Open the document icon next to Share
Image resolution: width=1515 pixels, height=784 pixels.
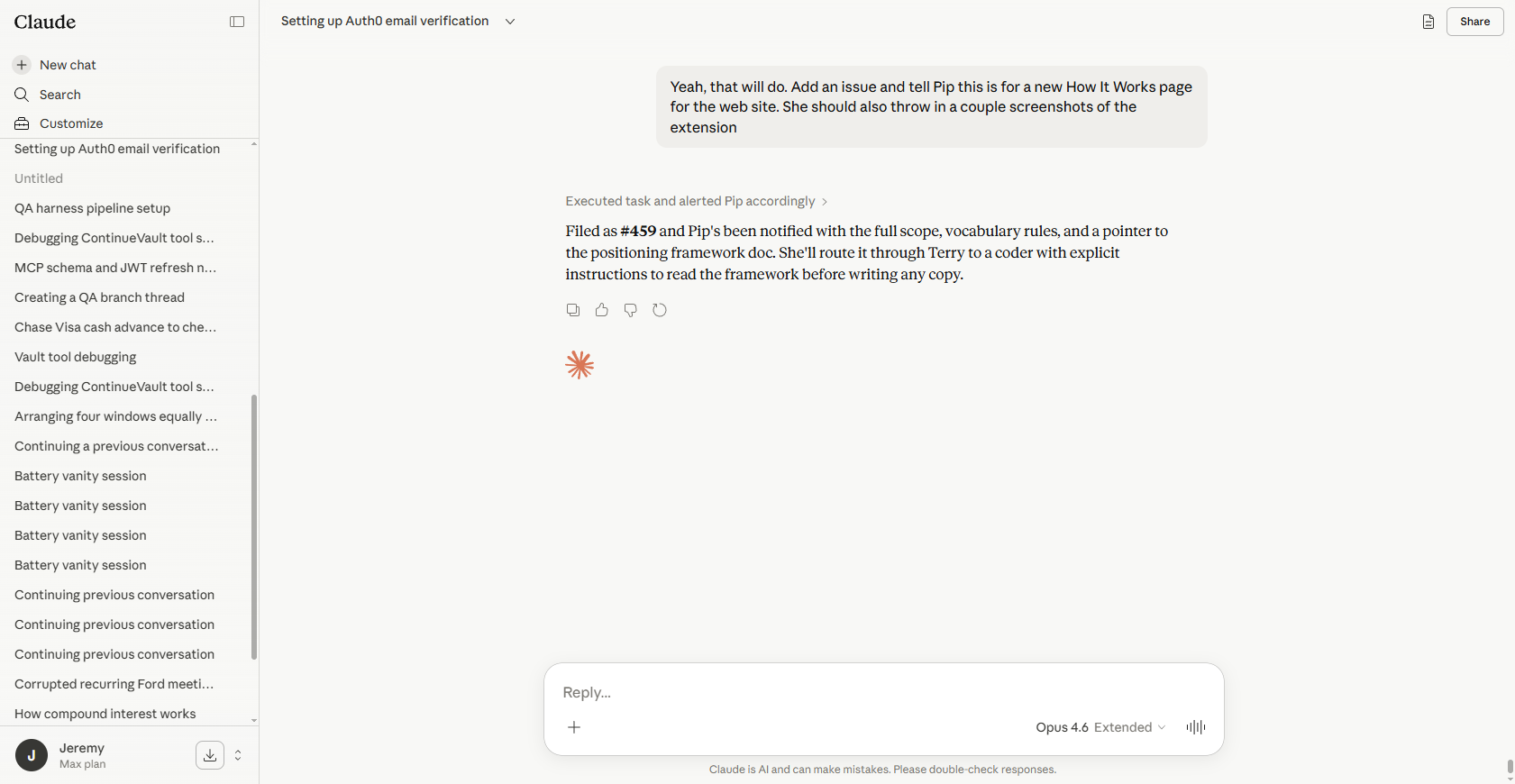1428,22
